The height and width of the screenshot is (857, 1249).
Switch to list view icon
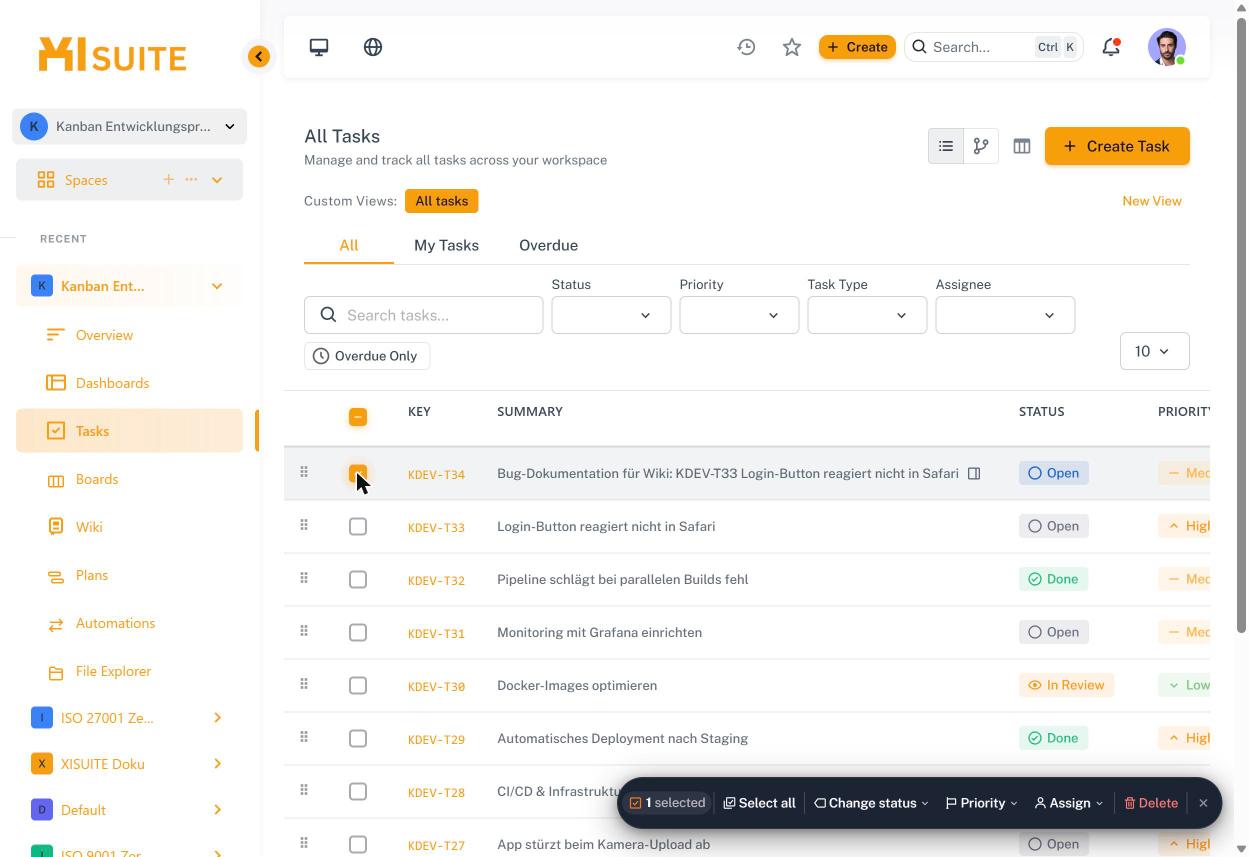pos(946,146)
